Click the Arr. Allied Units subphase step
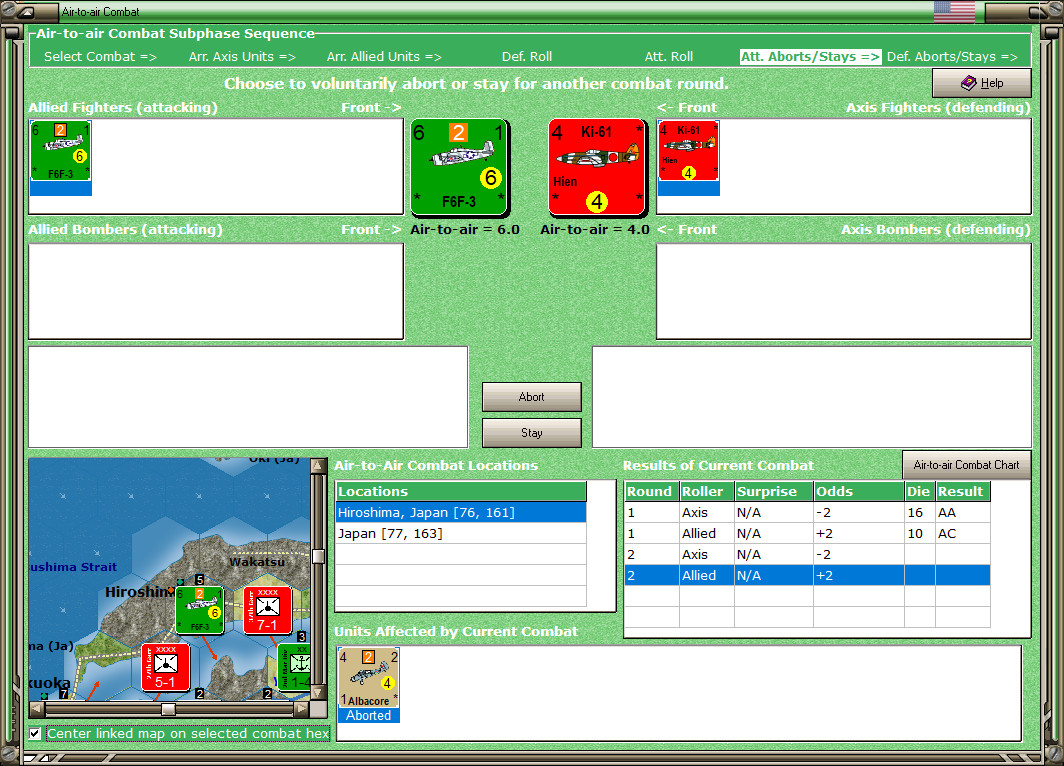This screenshot has width=1064, height=766. pos(384,57)
